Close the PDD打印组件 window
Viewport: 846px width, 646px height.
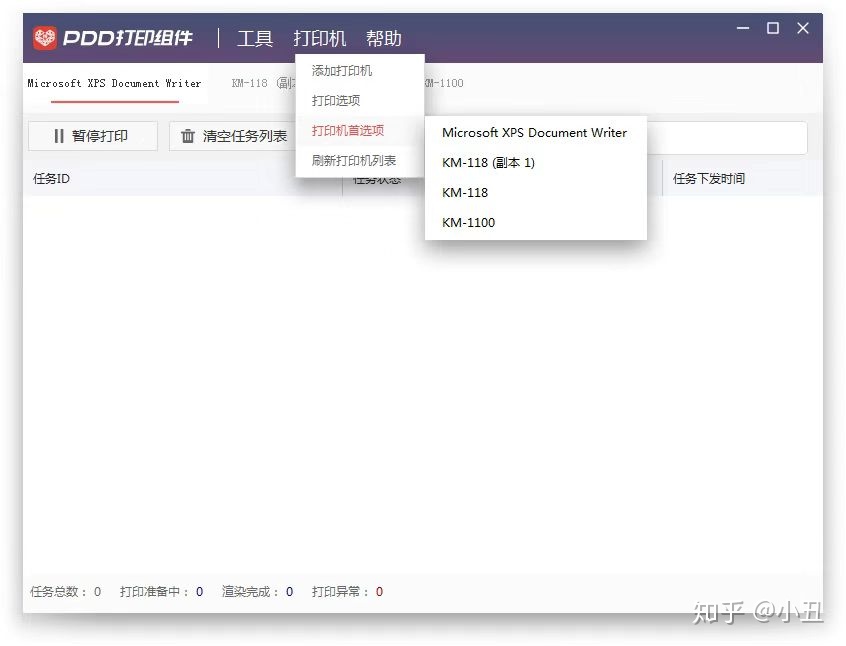[x=803, y=28]
